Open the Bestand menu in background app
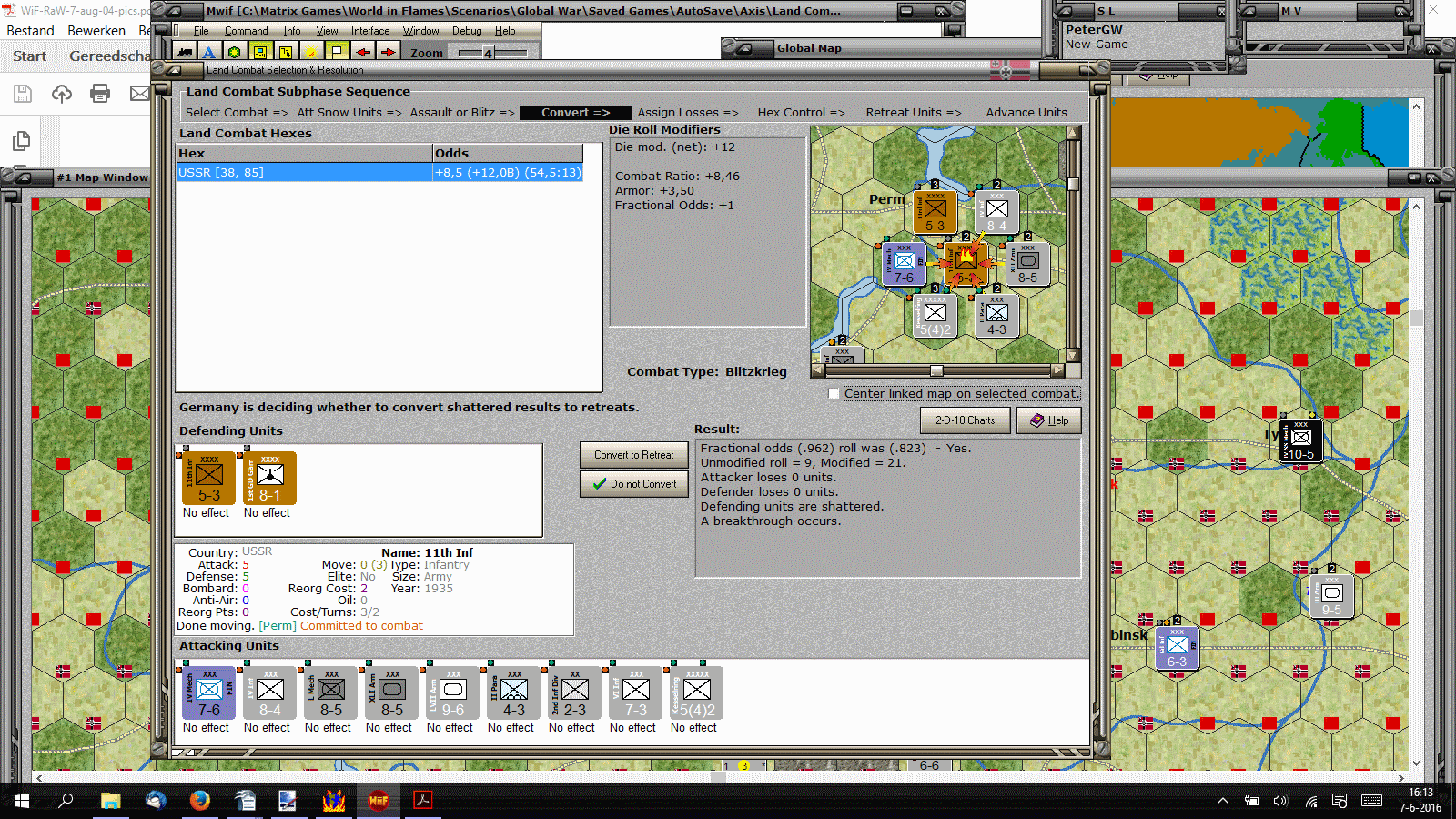Screen dimensions: 1456x819 point(30,31)
